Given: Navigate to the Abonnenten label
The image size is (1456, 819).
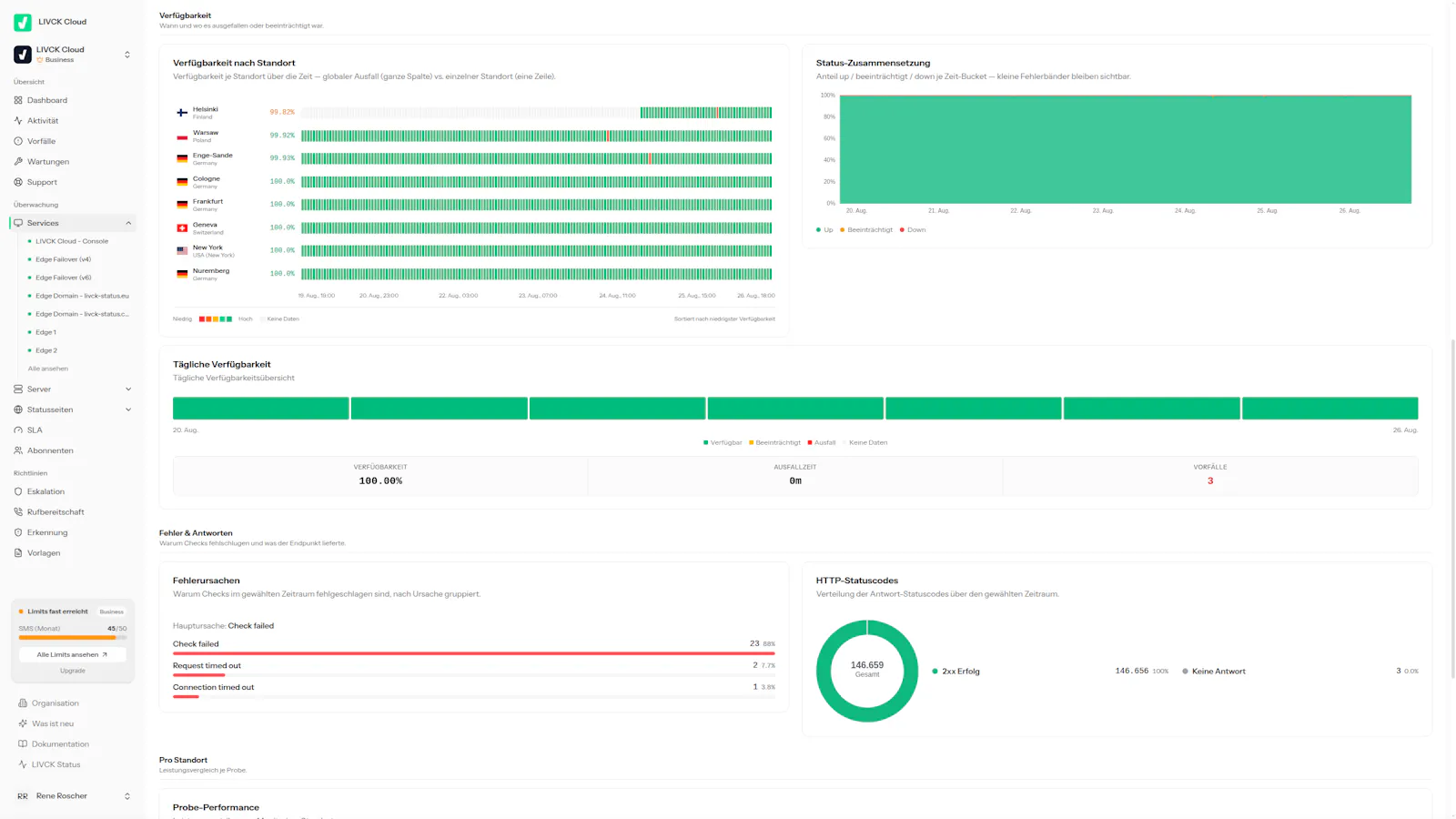Looking at the screenshot, I should tap(50, 450).
